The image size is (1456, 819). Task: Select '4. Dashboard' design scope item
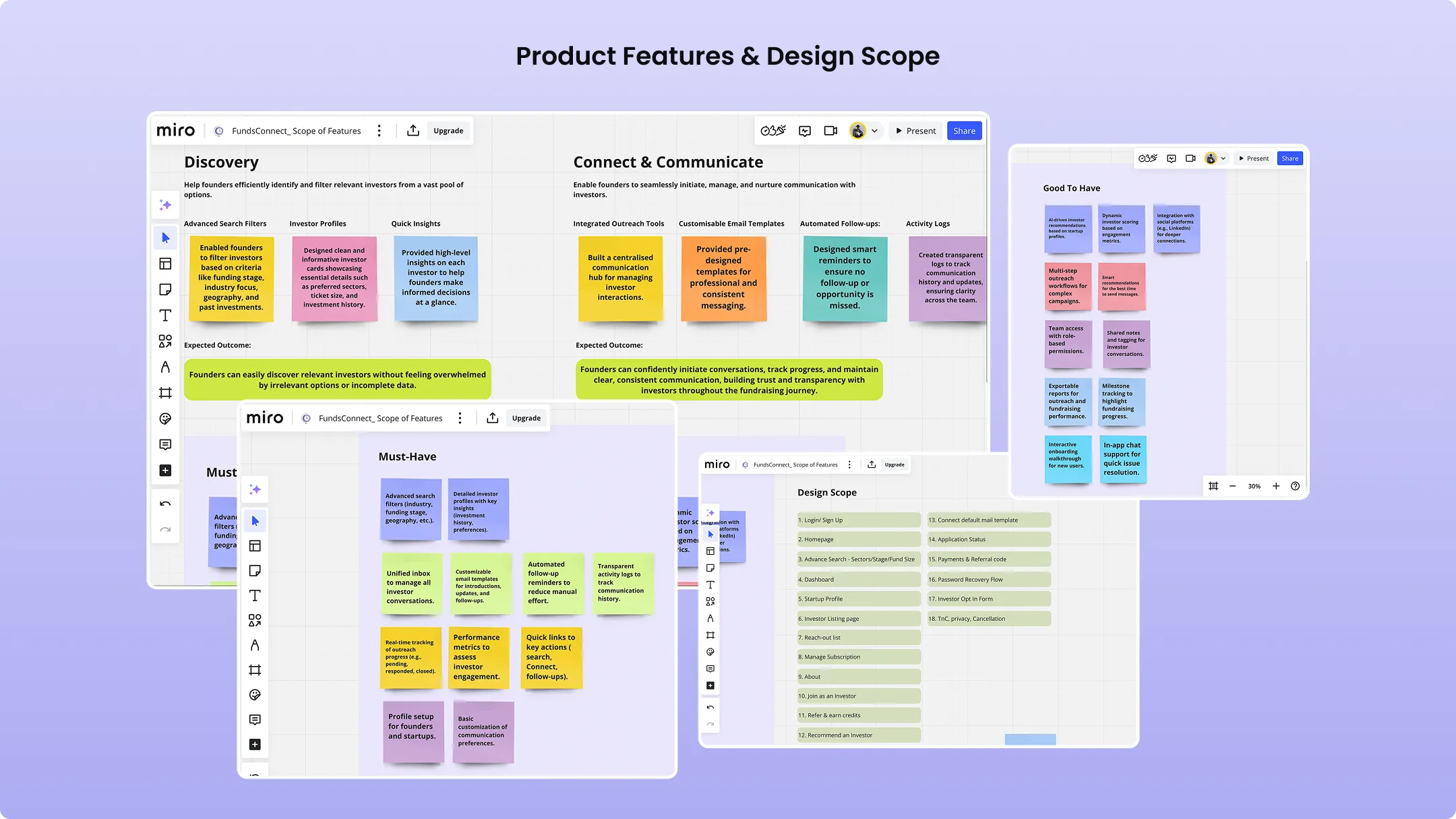click(859, 579)
